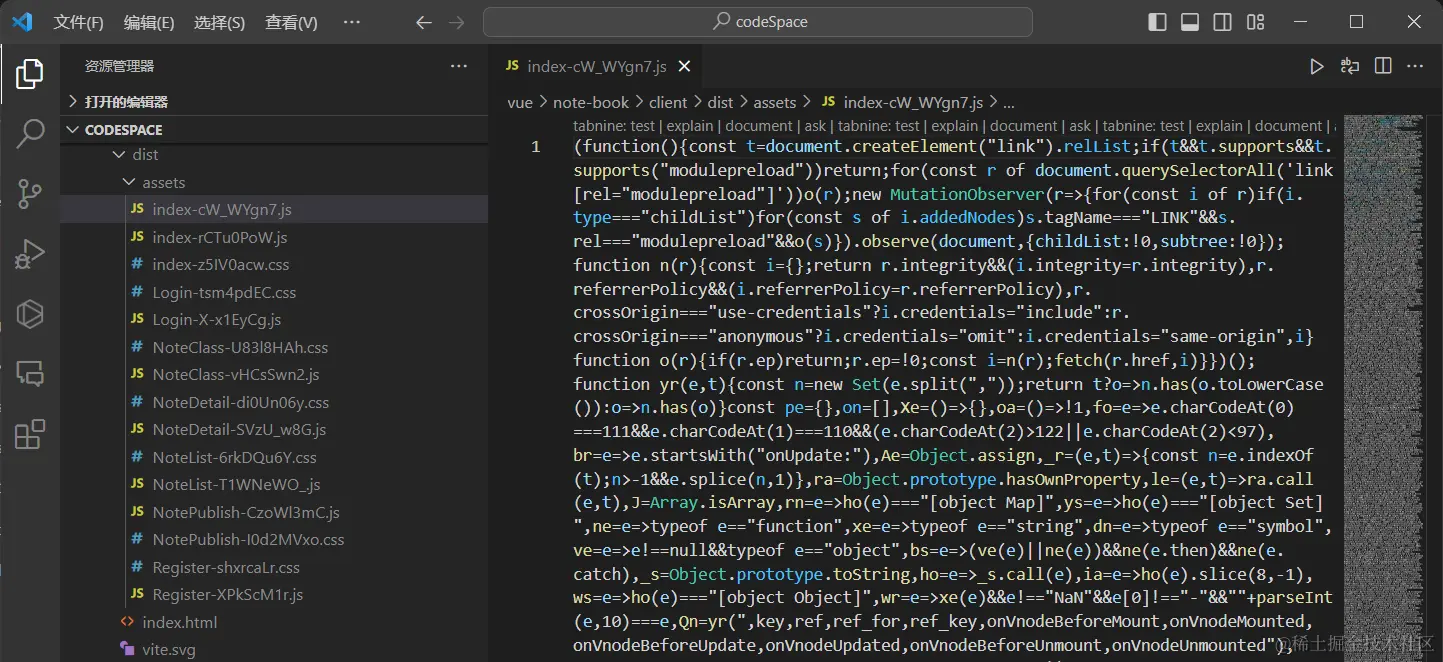
Task: Open the 查看(V) menu
Action: coord(291,22)
